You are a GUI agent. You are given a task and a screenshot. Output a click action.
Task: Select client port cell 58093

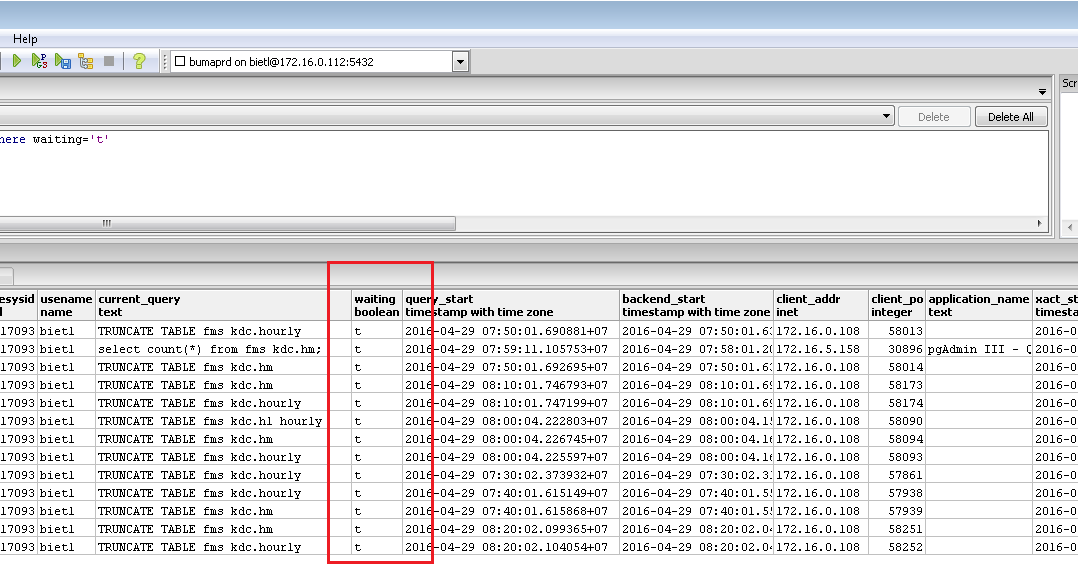coord(897,457)
